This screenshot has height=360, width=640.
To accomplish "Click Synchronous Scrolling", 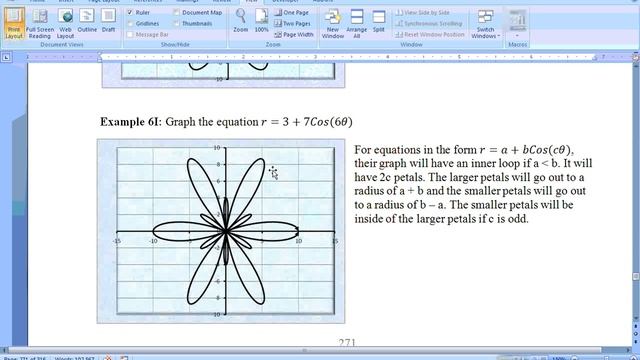I will (x=429, y=24).
